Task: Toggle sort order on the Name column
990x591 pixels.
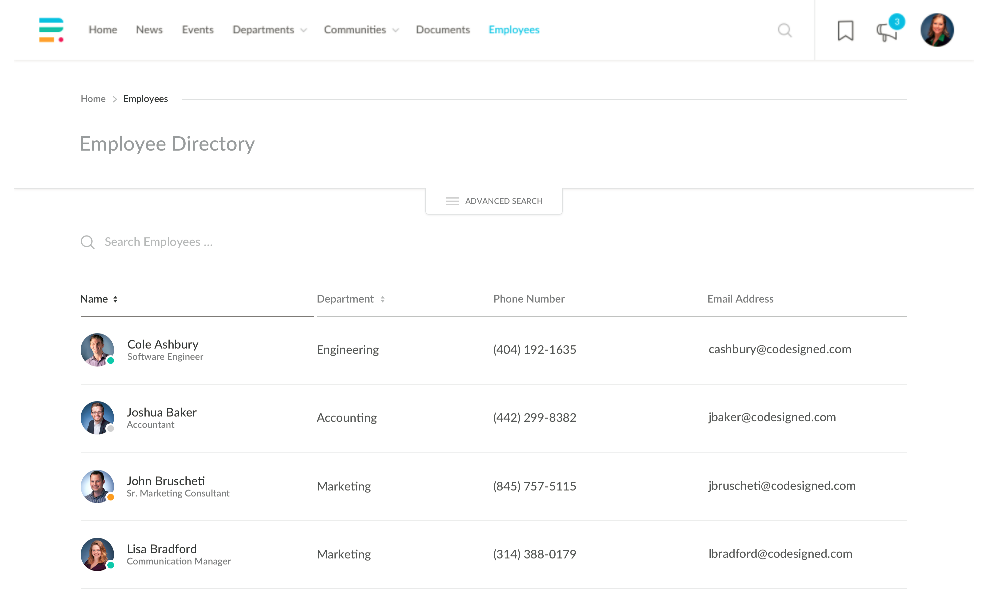Action: (x=115, y=298)
